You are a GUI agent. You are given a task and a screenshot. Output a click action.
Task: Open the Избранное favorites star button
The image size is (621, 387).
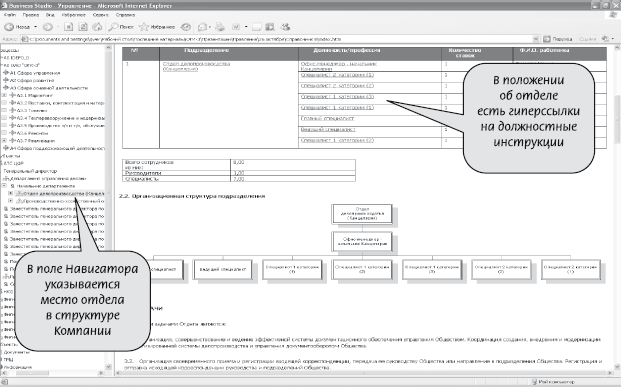click(157, 27)
